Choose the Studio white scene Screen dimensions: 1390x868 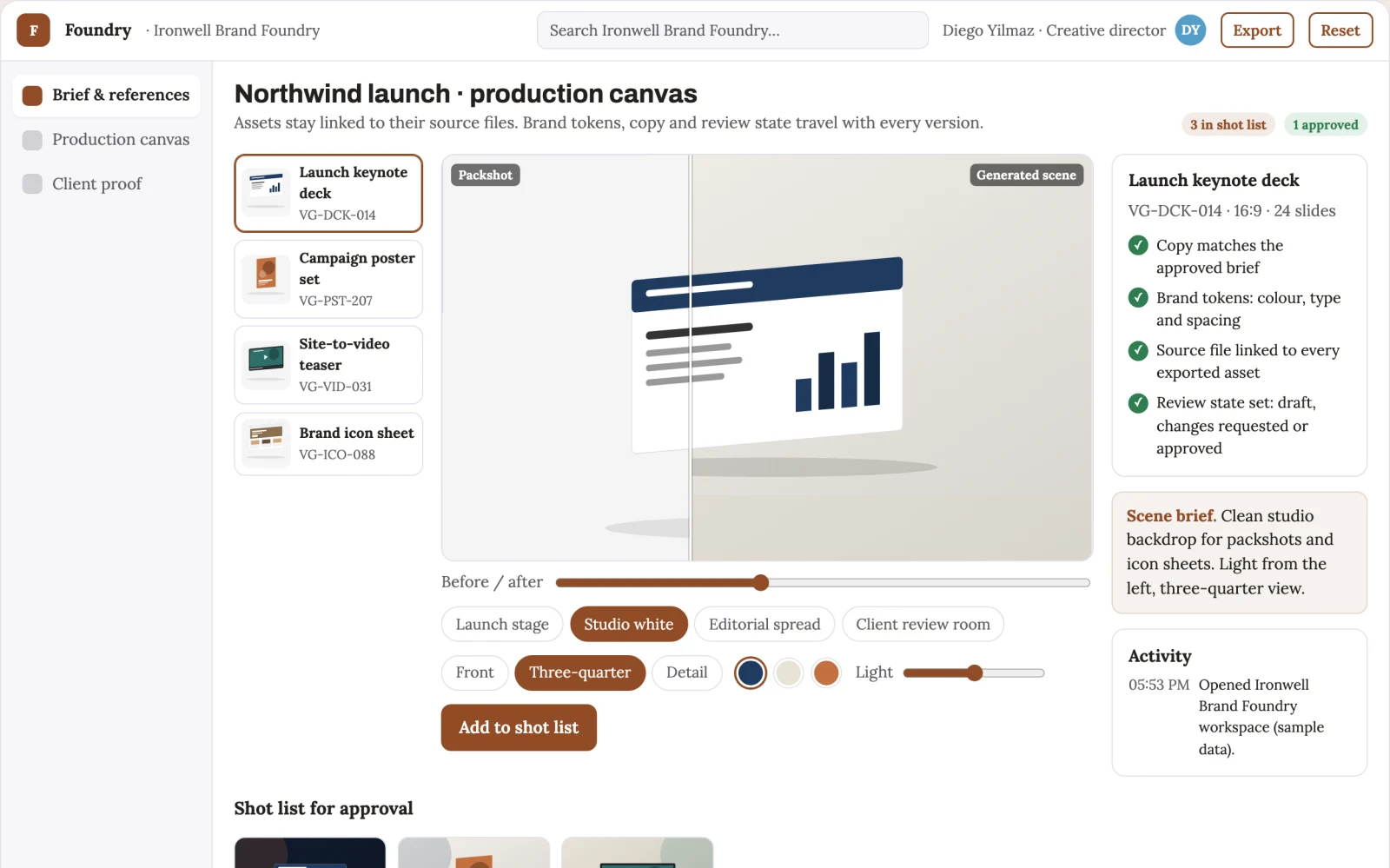coord(629,625)
